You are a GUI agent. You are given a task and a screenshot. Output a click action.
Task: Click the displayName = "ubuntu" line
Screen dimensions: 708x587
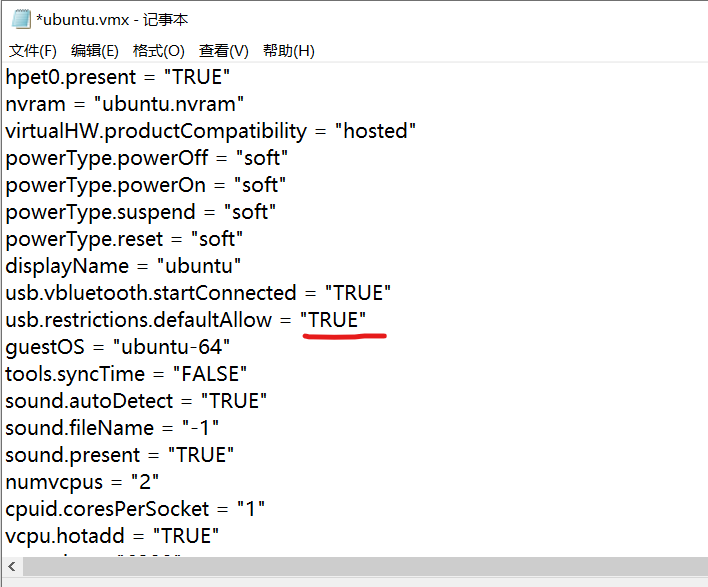123,266
